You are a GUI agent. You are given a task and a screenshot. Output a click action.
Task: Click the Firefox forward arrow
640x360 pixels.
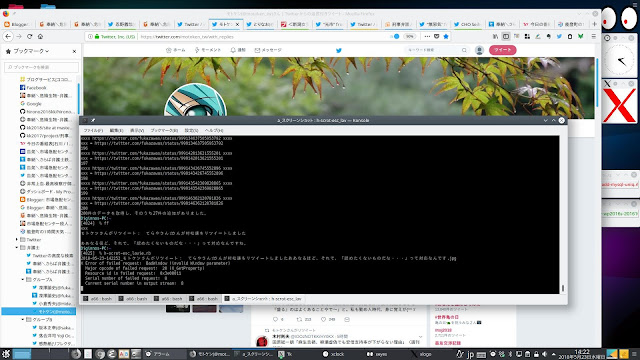19,36
